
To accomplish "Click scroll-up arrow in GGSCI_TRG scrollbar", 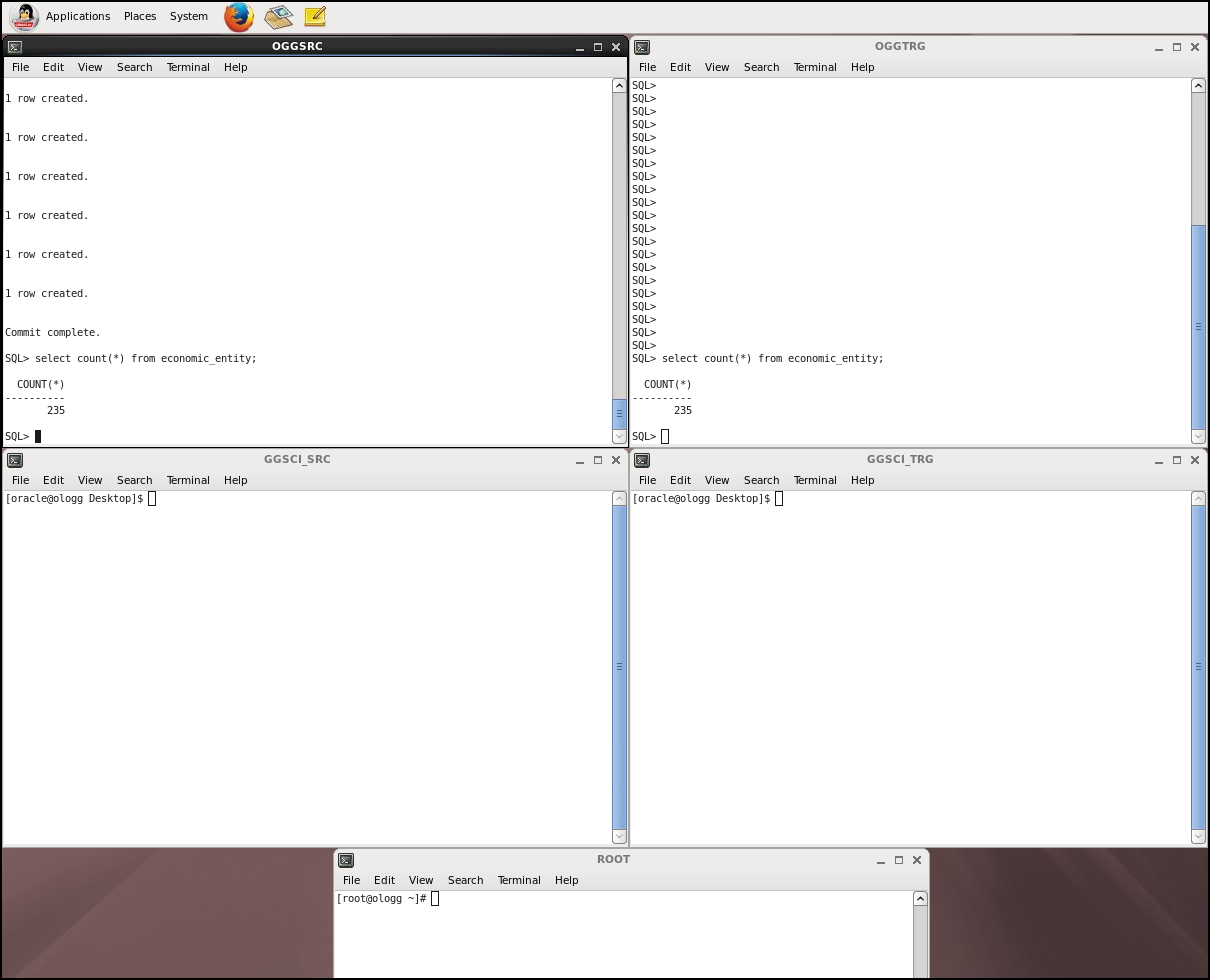I will tap(1198, 499).
